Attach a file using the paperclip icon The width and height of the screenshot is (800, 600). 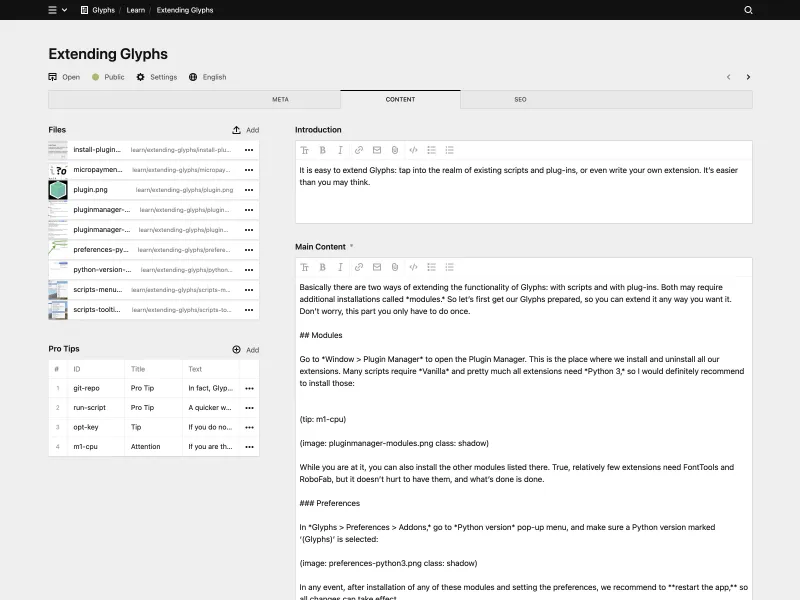click(395, 149)
